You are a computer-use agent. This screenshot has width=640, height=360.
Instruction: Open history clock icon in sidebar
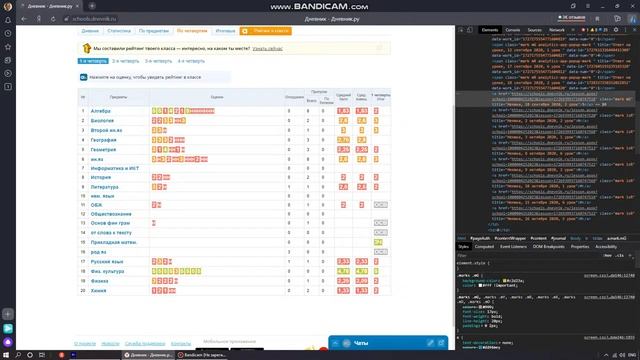(8, 33)
